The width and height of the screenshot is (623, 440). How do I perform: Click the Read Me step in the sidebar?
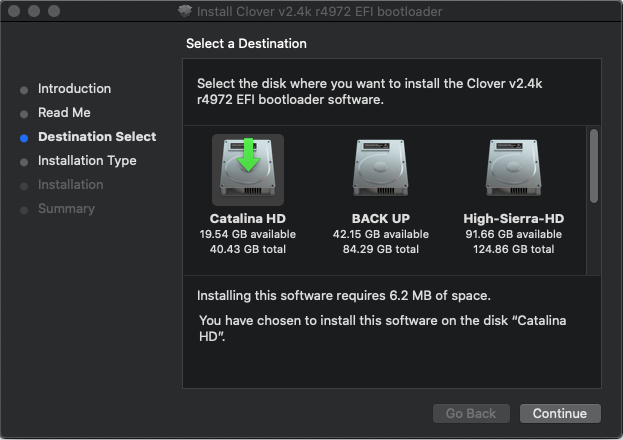click(x=64, y=112)
